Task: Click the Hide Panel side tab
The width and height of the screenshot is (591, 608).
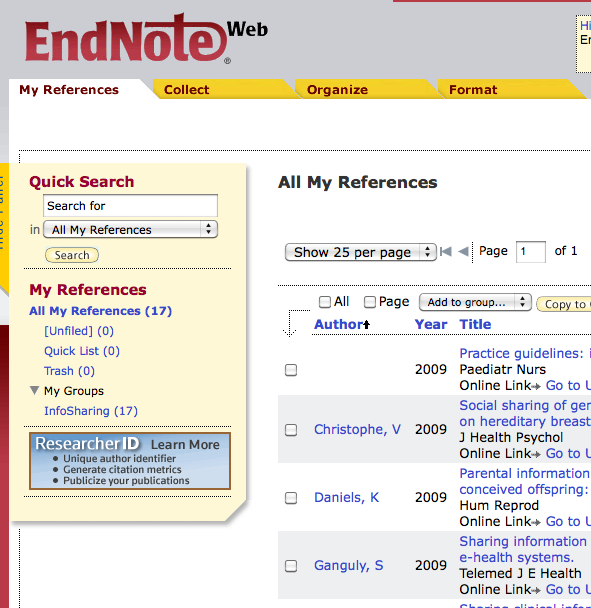Action: tap(3, 229)
